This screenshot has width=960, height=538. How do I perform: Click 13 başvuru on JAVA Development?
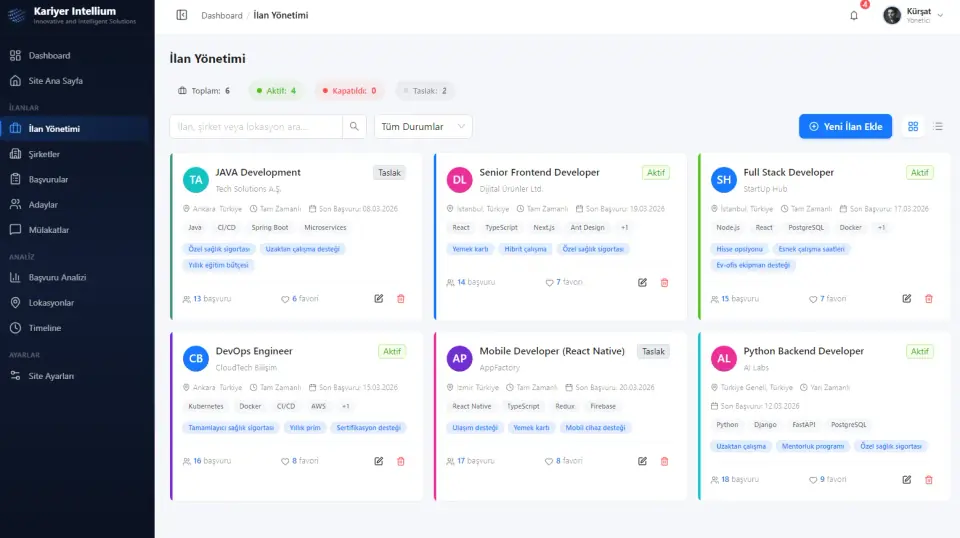point(207,299)
